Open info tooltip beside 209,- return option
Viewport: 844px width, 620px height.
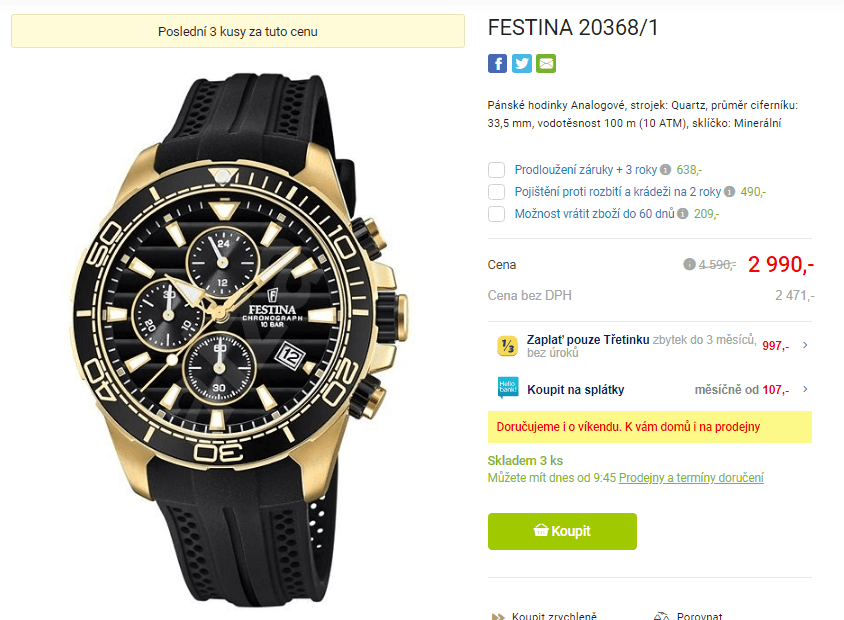coord(682,213)
